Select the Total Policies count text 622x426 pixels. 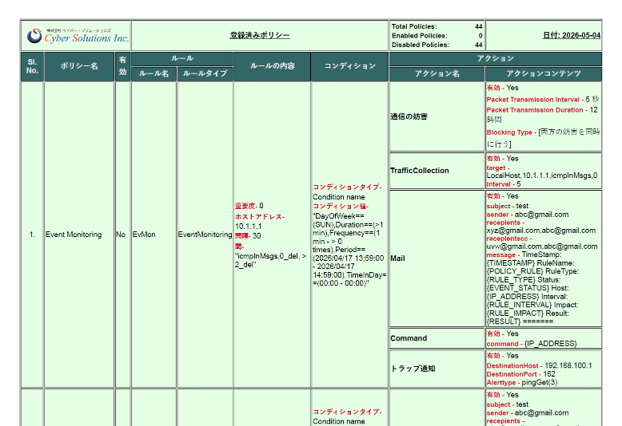point(437,27)
